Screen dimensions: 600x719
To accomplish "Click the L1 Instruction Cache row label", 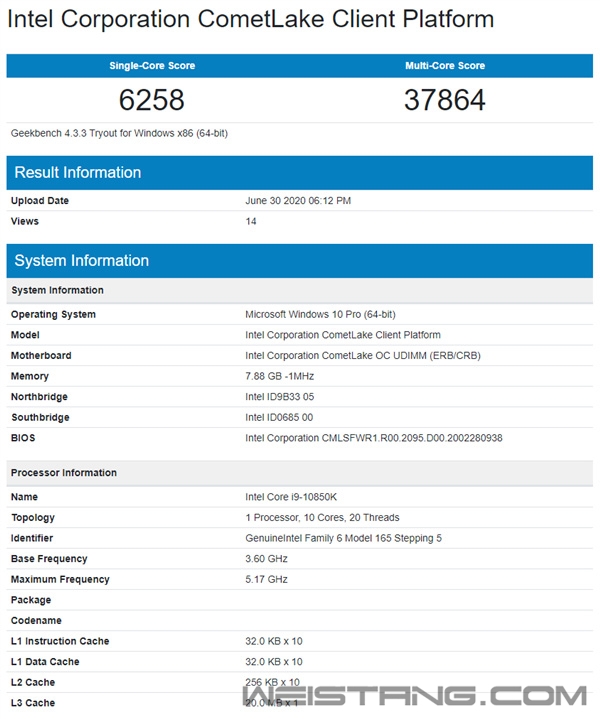I will coord(60,641).
